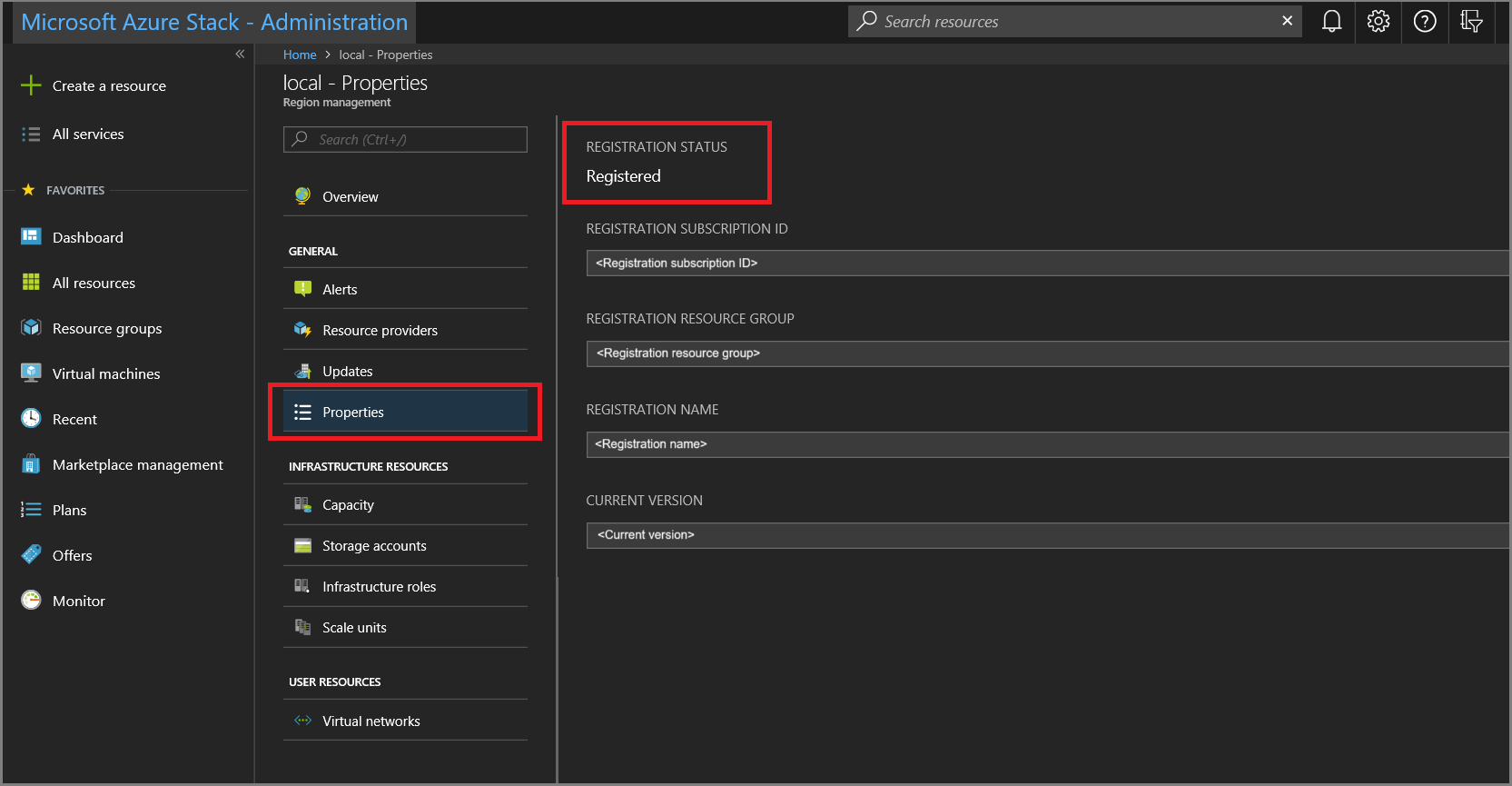Image resolution: width=1512 pixels, height=786 pixels.
Task: Click the Registration subscription ID field
Action: click(1044, 264)
